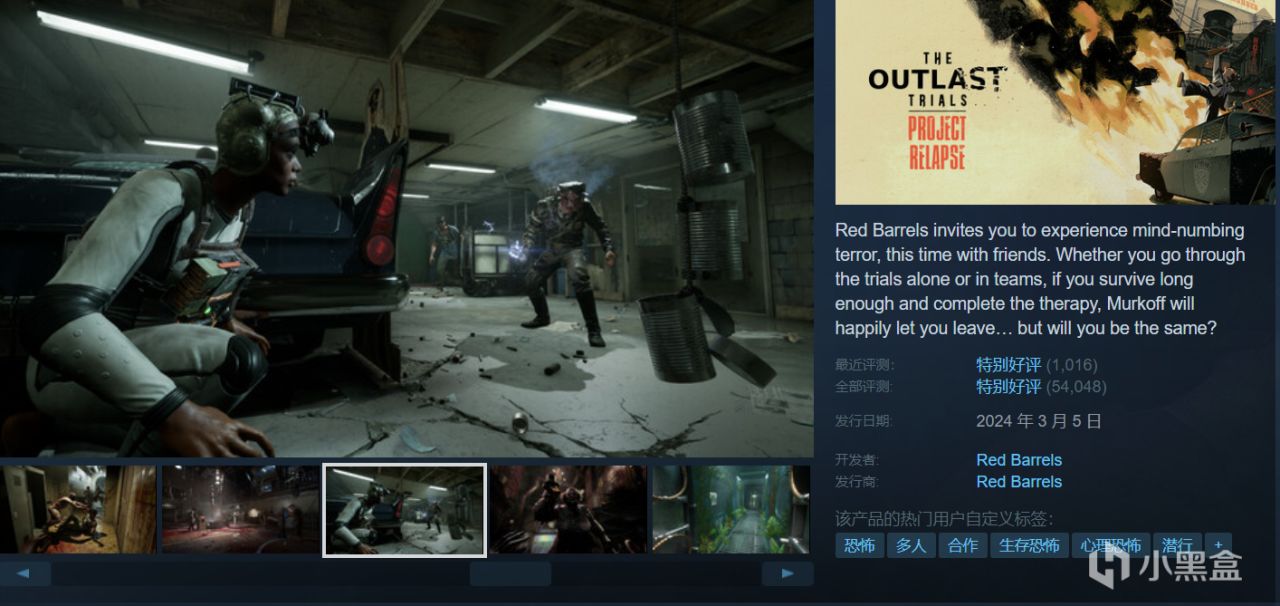The height and width of the screenshot is (606, 1280).
Task: Click the left scroll arrow under thumbnails
Action: pos(26,574)
